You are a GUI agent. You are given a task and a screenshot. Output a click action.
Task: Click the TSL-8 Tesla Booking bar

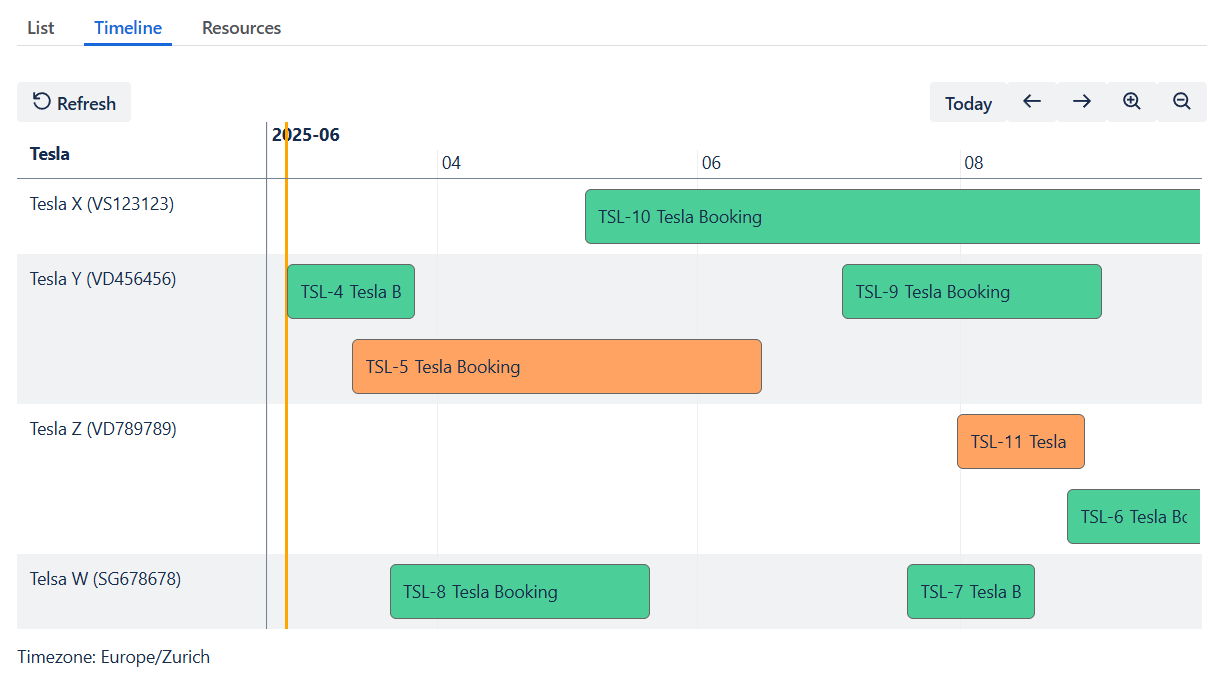click(519, 591)
